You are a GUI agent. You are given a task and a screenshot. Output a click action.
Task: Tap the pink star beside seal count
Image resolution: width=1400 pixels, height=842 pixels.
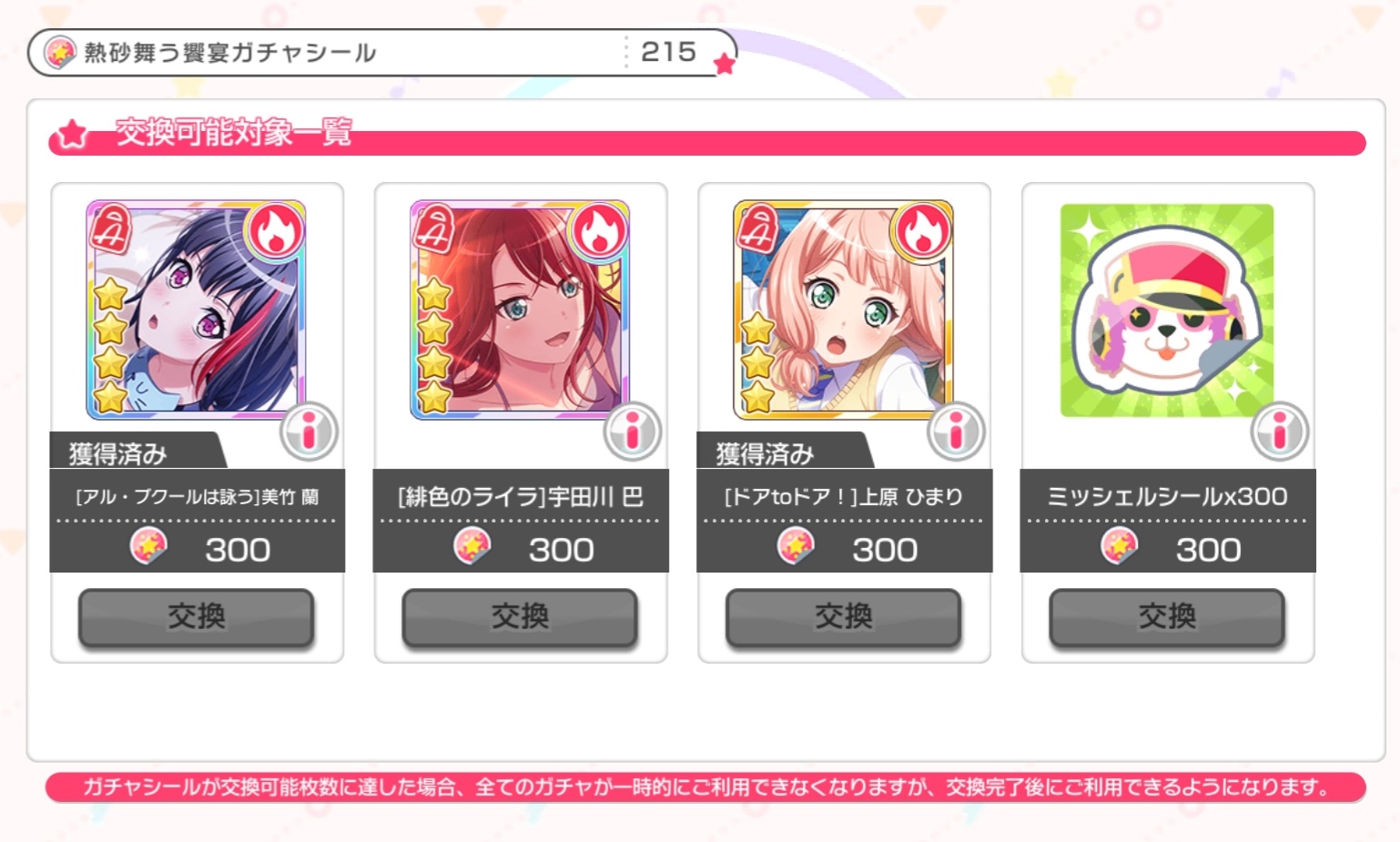point(725,64)
